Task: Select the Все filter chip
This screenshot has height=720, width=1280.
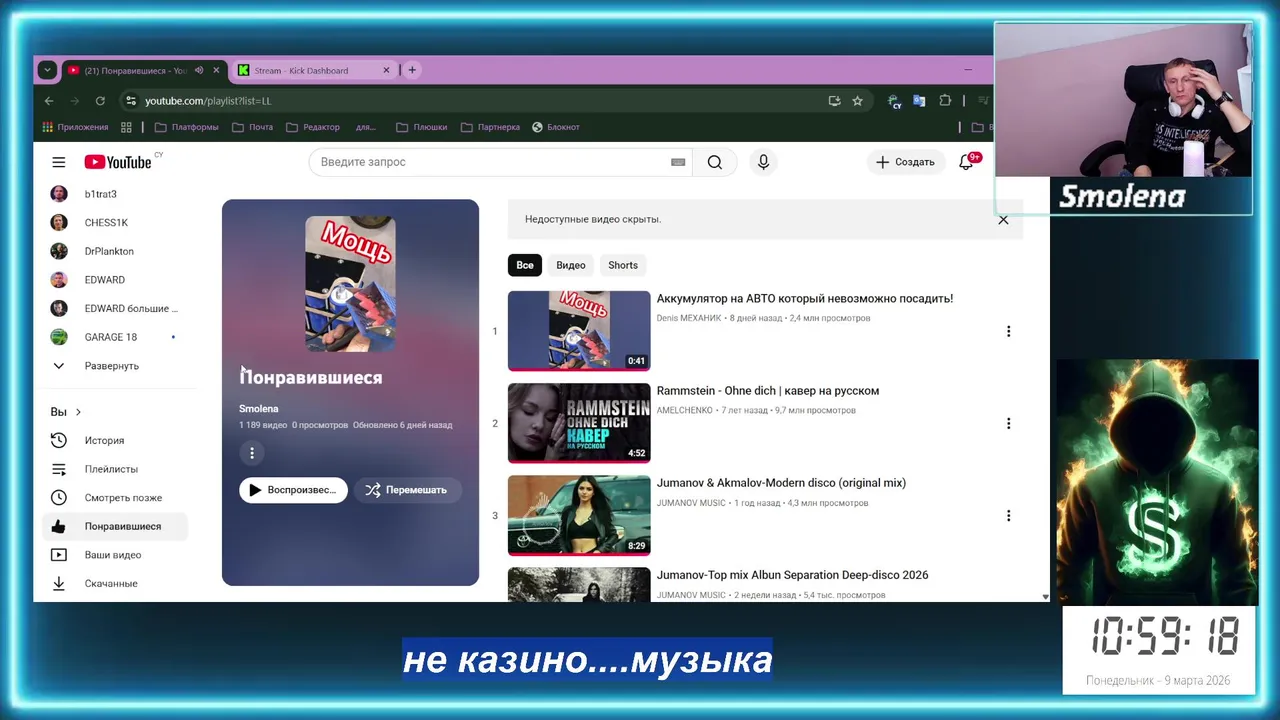Action: [x=525, y=265]
